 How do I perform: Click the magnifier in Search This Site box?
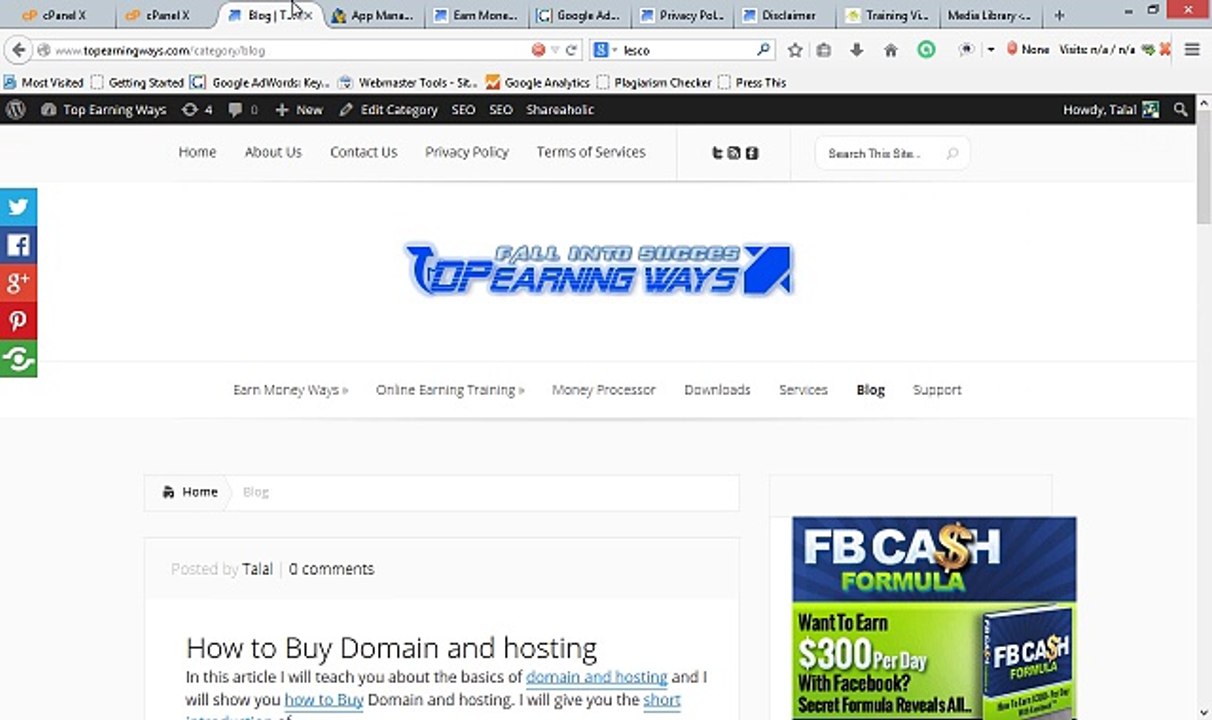pos(952,154)
